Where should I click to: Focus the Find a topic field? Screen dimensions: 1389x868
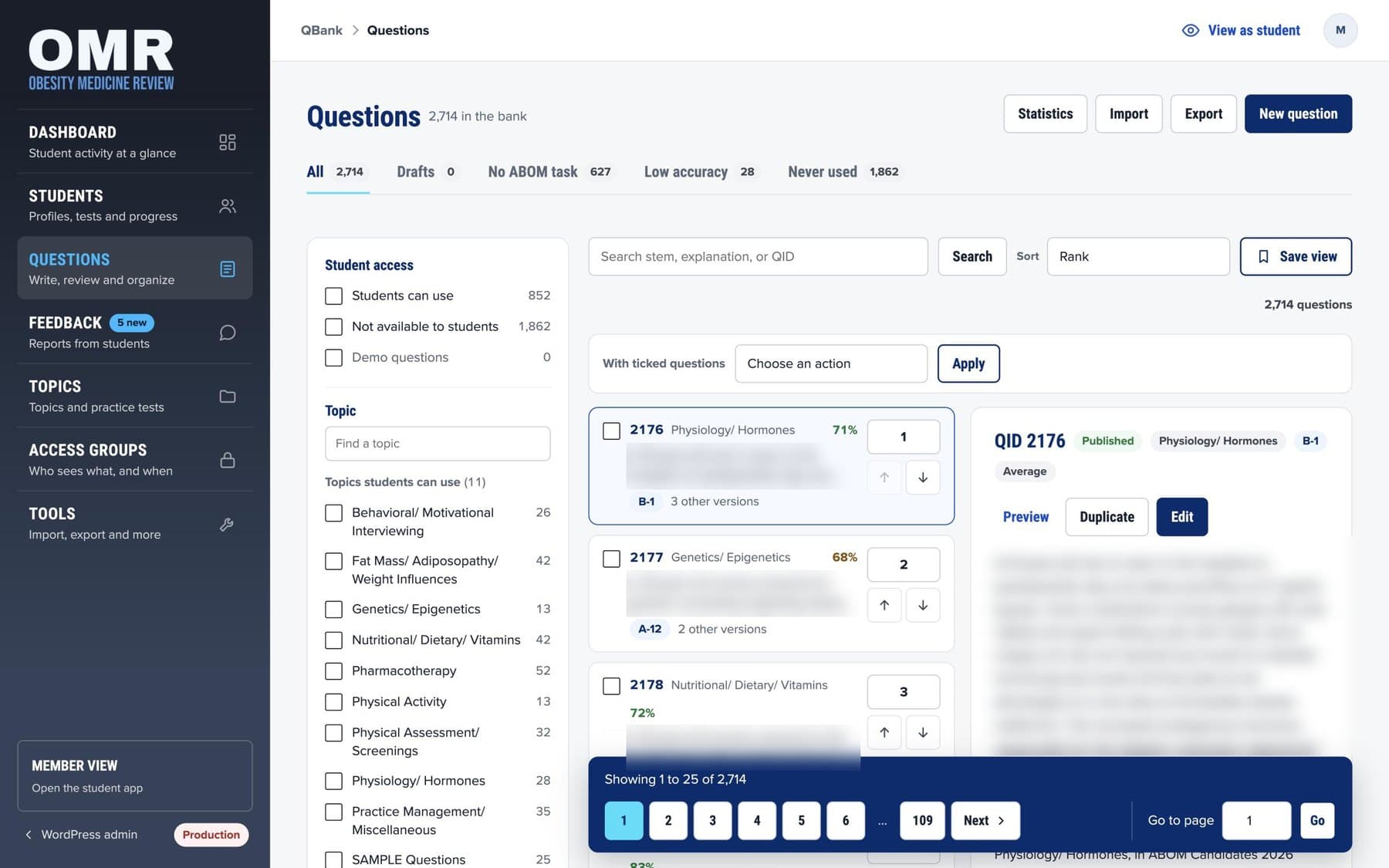point(438,444)
